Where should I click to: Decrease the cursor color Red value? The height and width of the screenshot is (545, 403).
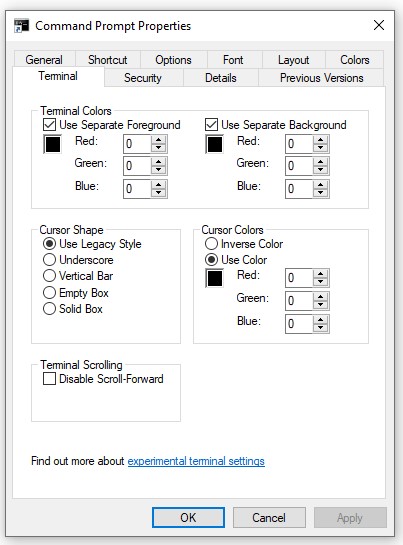[x=321, y=282]
